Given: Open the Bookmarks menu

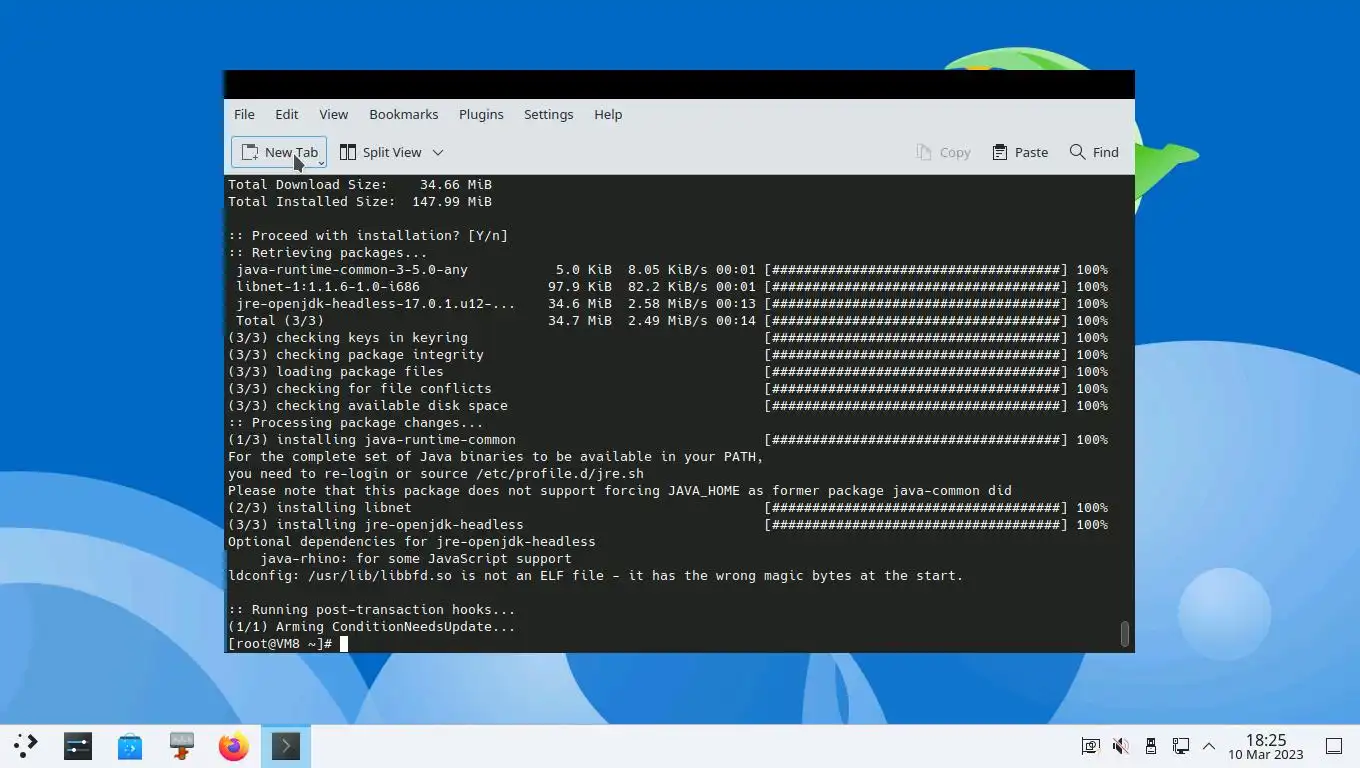Looking at the screenshot, I should pos(403,114).
